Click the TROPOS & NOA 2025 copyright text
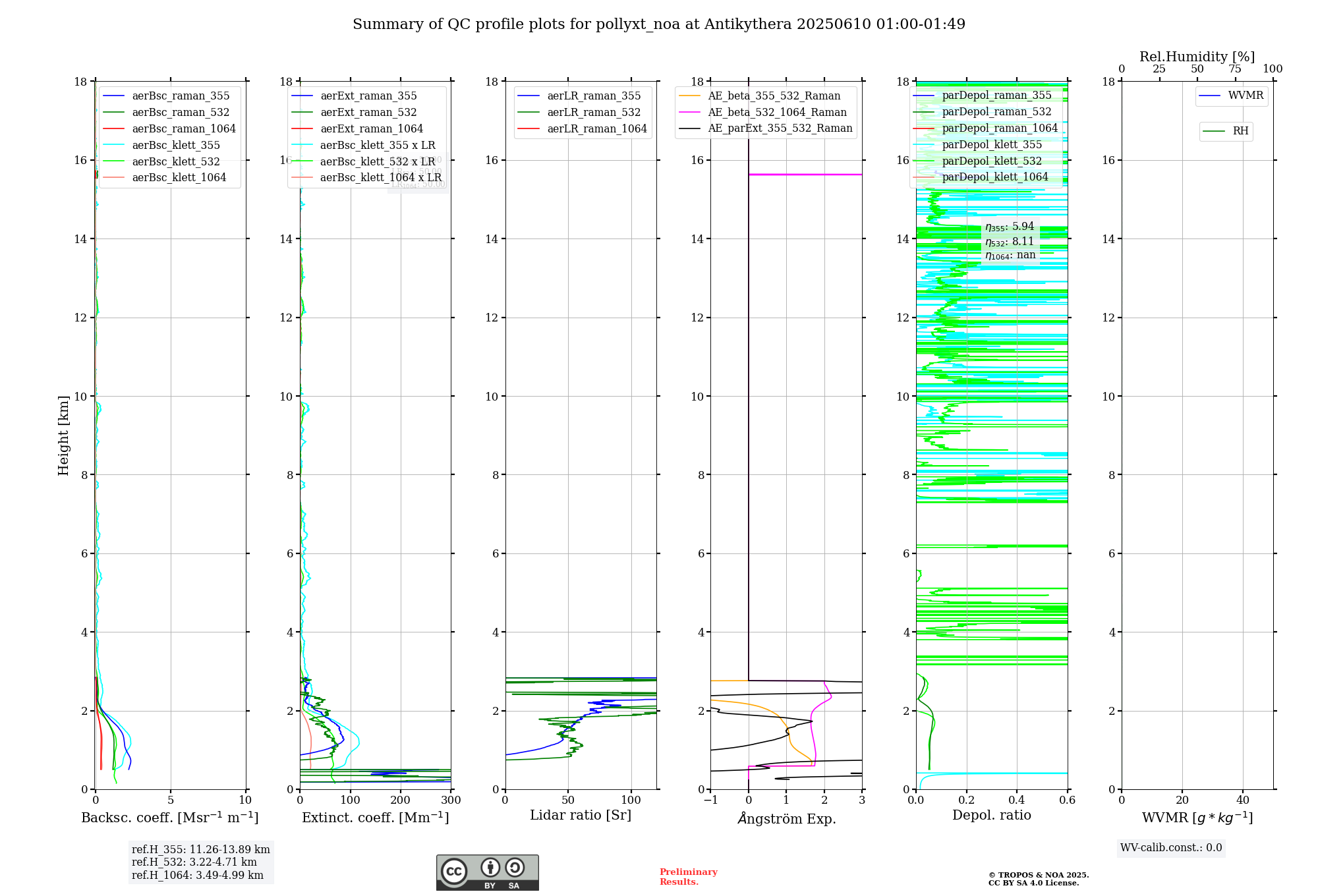The height and width of the screenshot is (896, 1318). 1039,876
